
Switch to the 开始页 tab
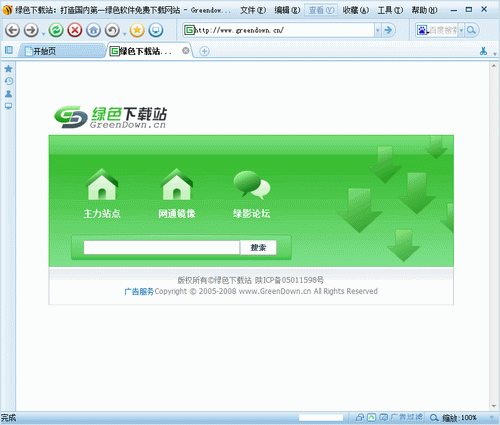[62, 51]
